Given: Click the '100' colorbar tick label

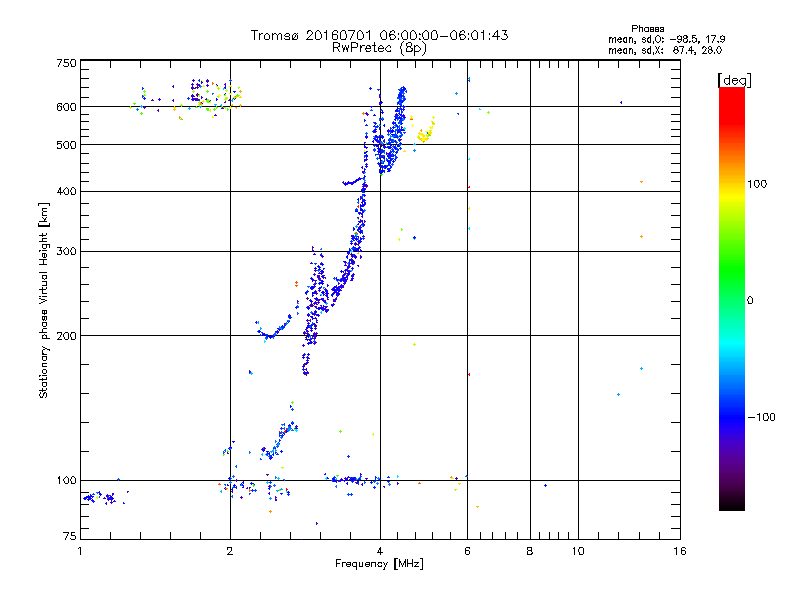Looking at the screenshot, I should tap(757, 184).
